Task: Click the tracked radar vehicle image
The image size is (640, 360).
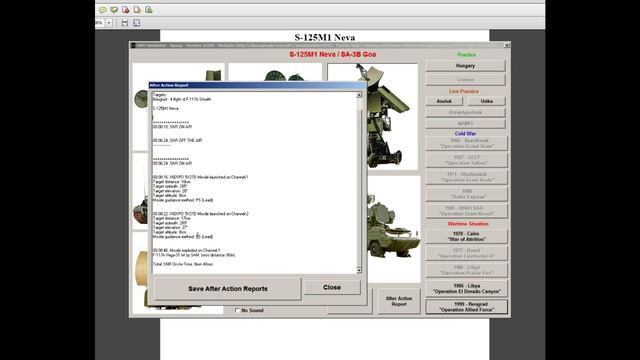Action: (393, 229)
